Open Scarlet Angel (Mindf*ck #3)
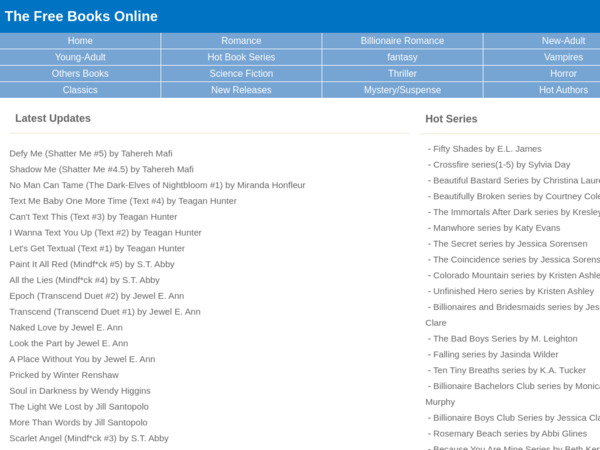 click(89, 438)
